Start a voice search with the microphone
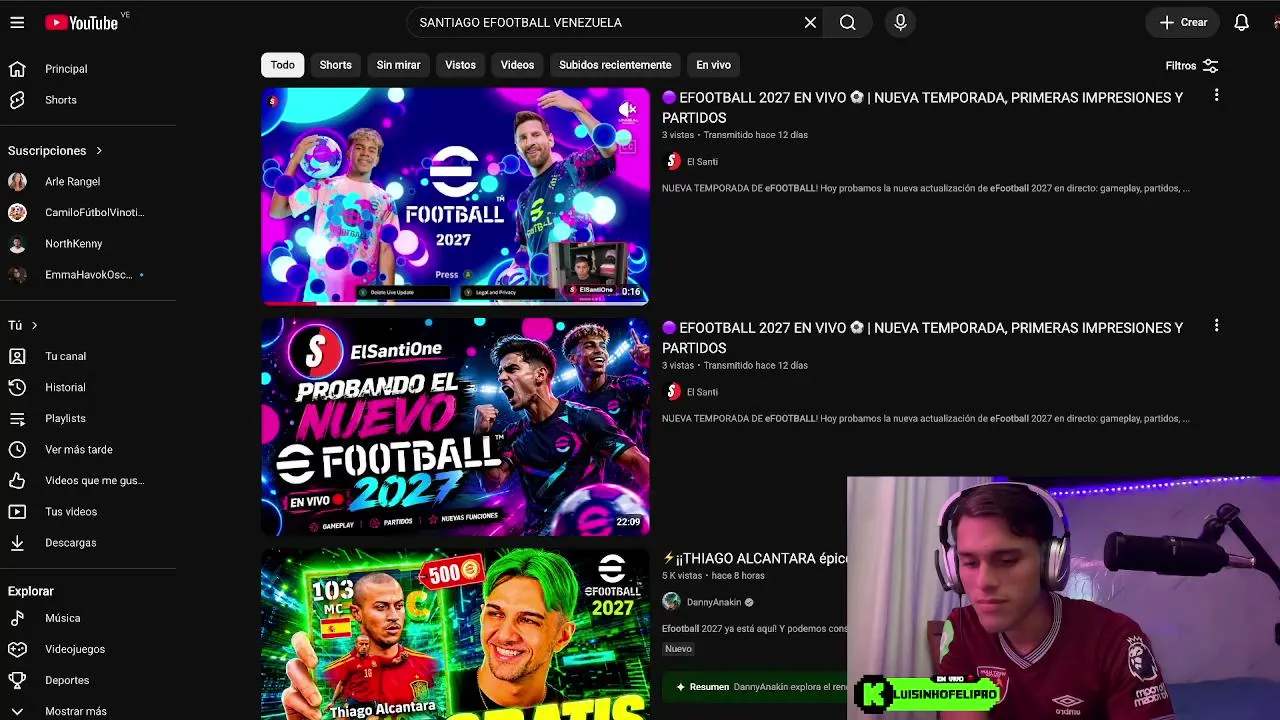 pyautogui.click(x=900, y=22)
